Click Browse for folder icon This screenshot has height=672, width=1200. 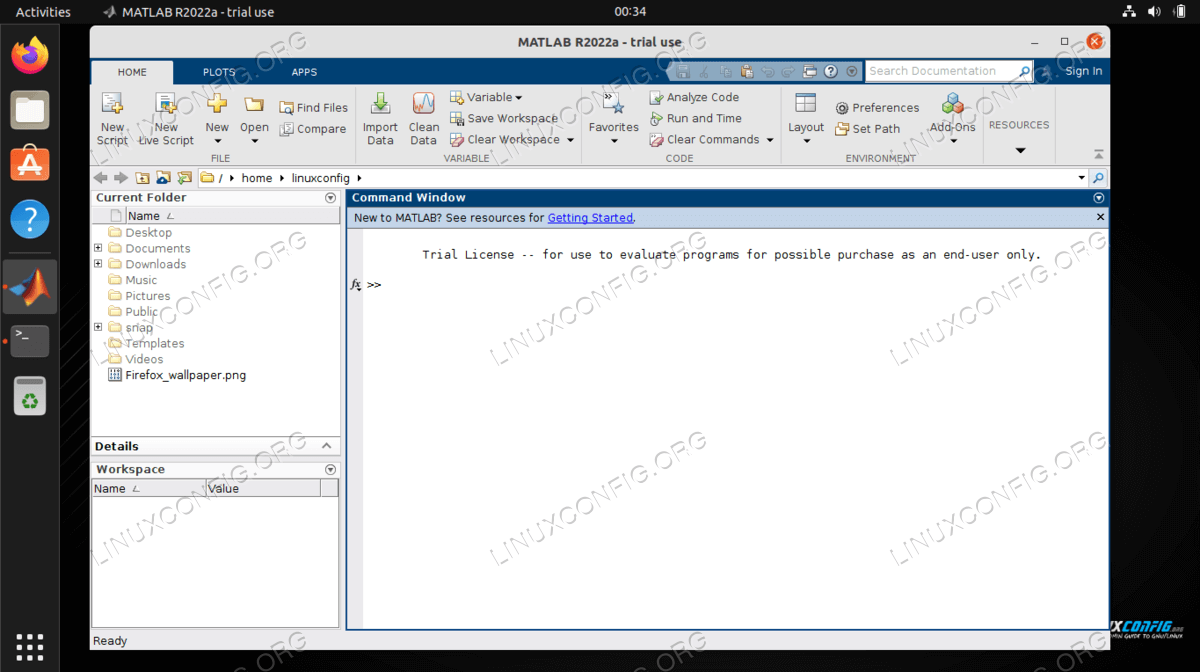pyautogui.click(x=163, y=178)
